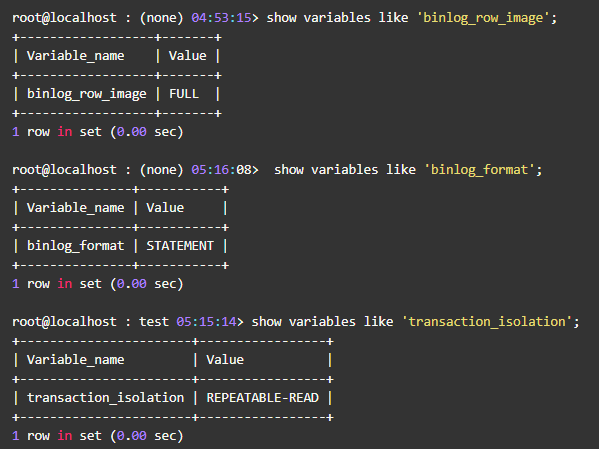Click the first root@localhost prompt text

[x=64, y=18]
